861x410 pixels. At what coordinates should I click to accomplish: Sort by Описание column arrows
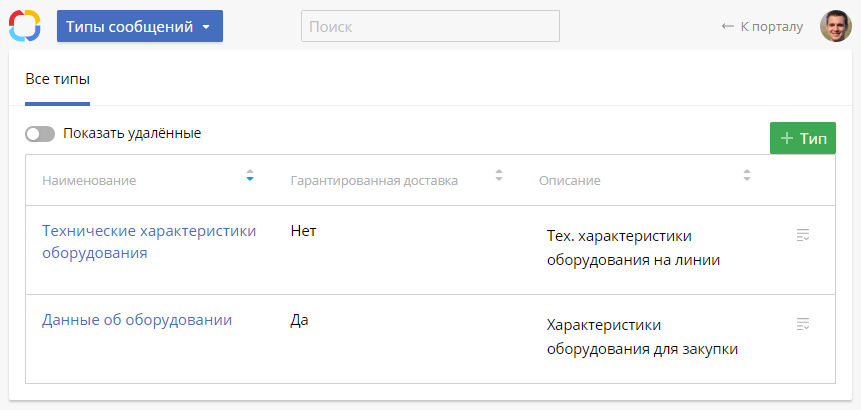(746, 175)
